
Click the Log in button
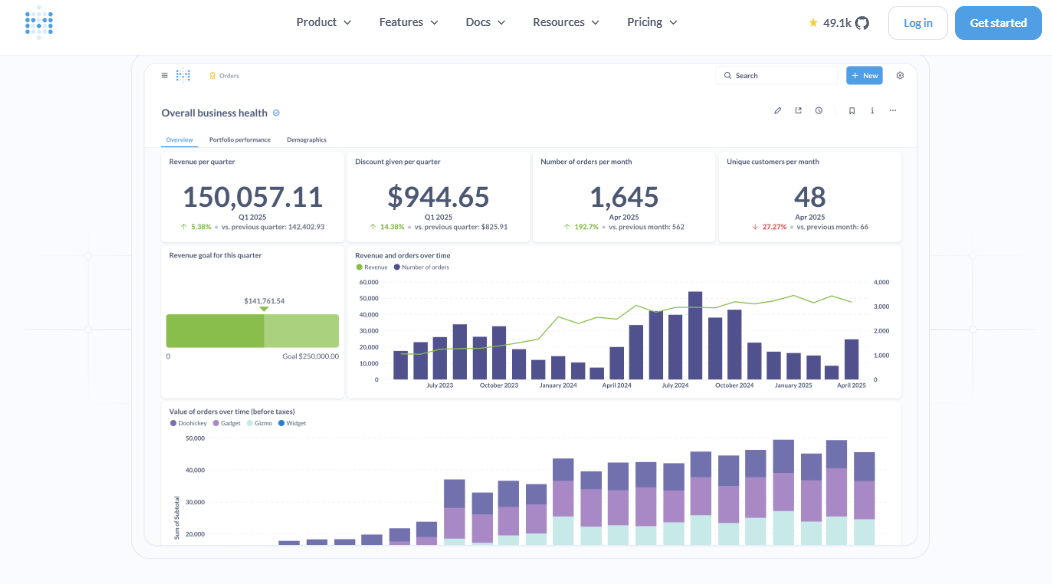point(918,23)
